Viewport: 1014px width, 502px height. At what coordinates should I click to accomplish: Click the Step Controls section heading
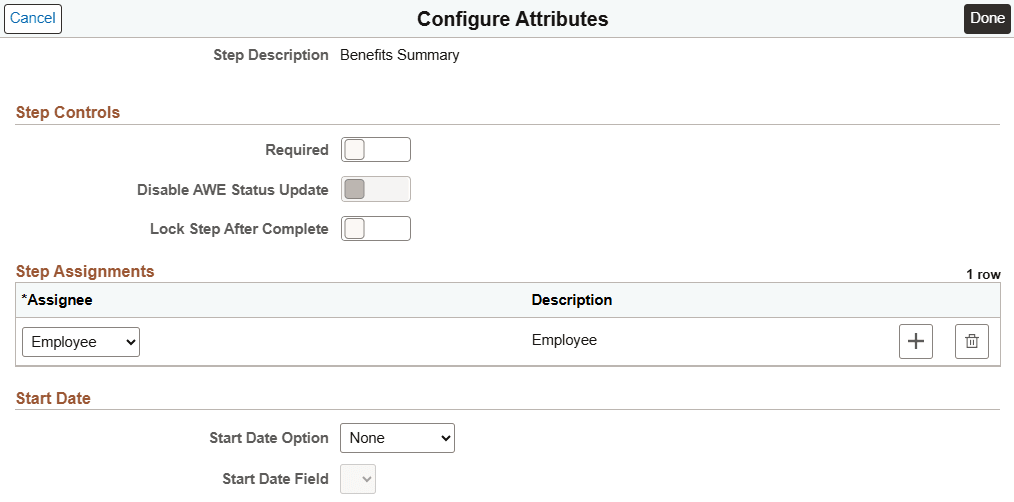pyautogui.click(x=68, y=112)
